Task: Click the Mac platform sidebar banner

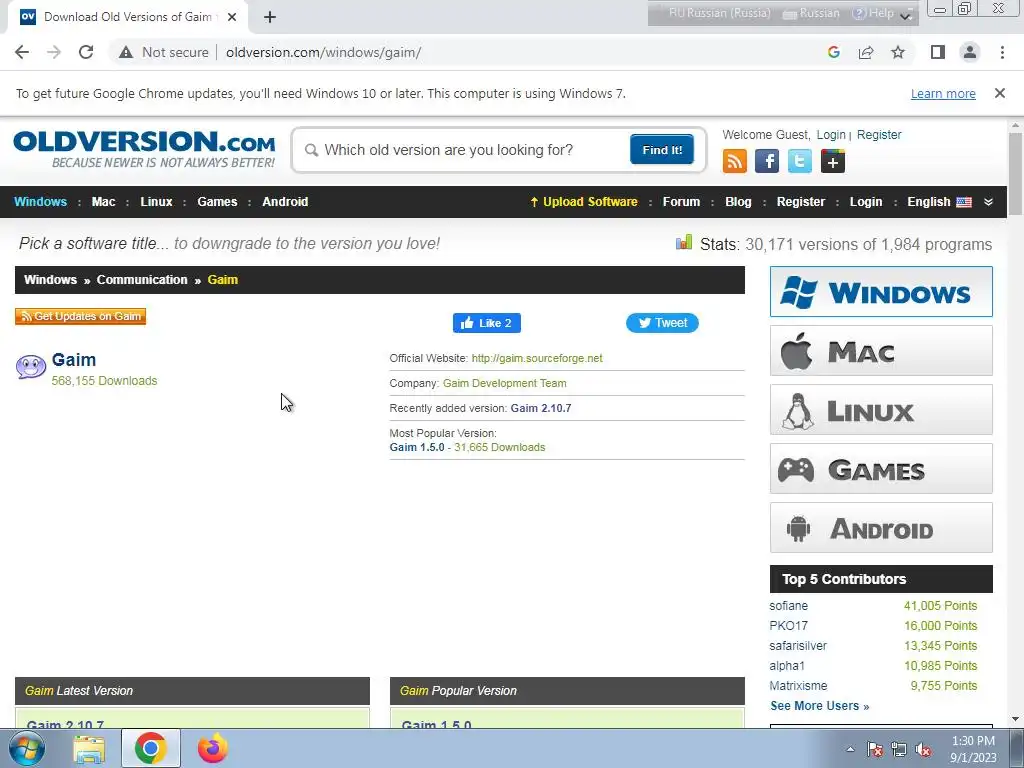Action: click(881, 351)
